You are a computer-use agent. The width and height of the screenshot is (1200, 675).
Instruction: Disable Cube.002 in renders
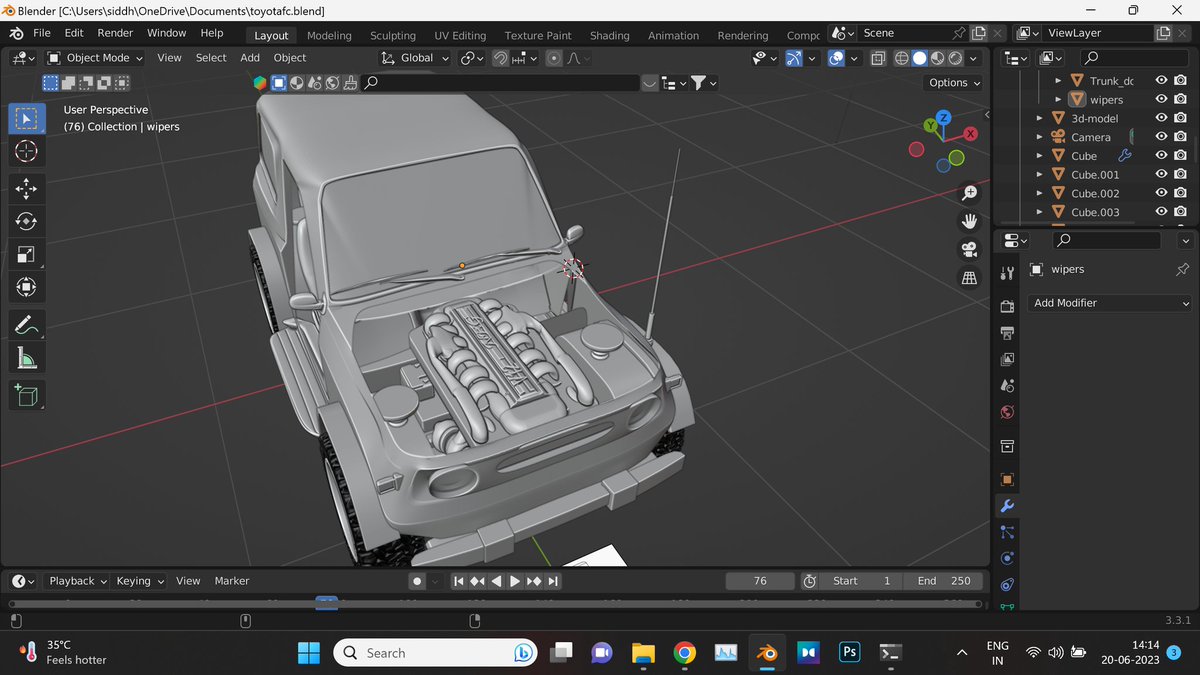tap(1181, 193)
